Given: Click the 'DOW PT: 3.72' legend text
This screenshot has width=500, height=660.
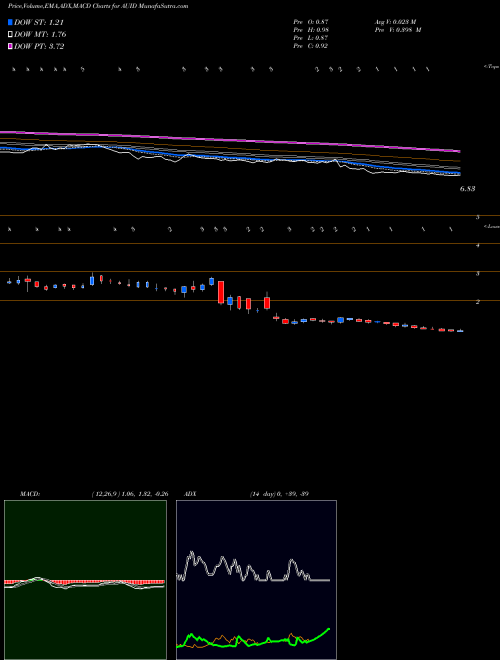Looking at the screenshot, I should (39, 47).
